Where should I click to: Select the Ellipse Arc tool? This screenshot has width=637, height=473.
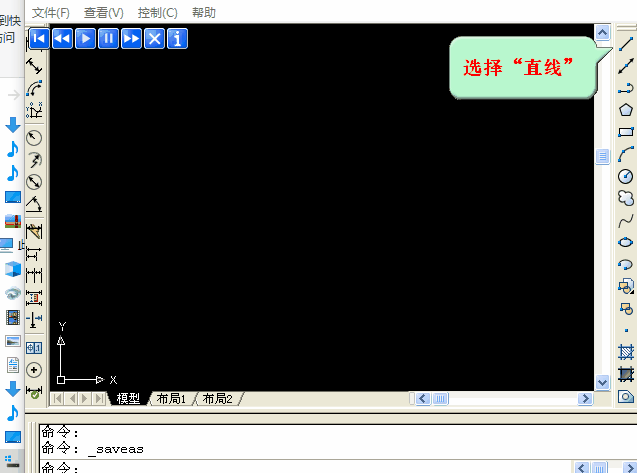coord(626,265)
